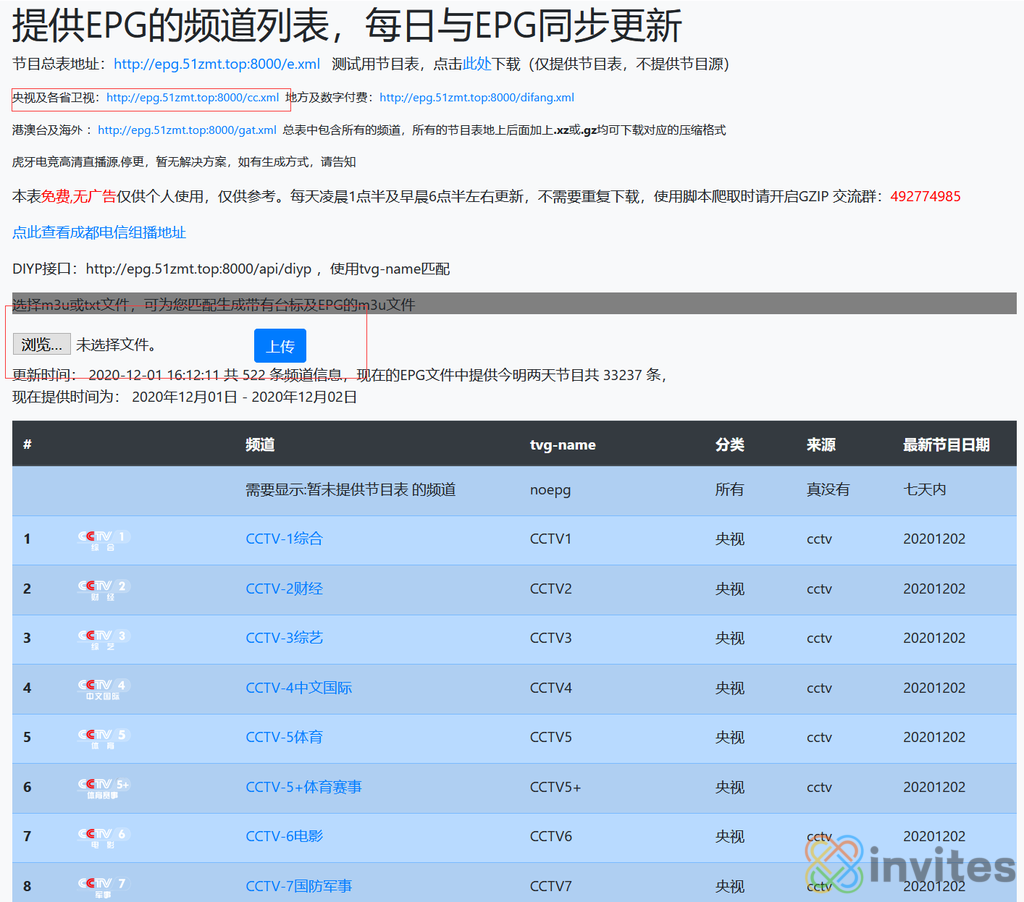This screenshot has width=1024, height=902.
Task: Open the CCTV-1综合 channel link
Action: click(284, 539)
